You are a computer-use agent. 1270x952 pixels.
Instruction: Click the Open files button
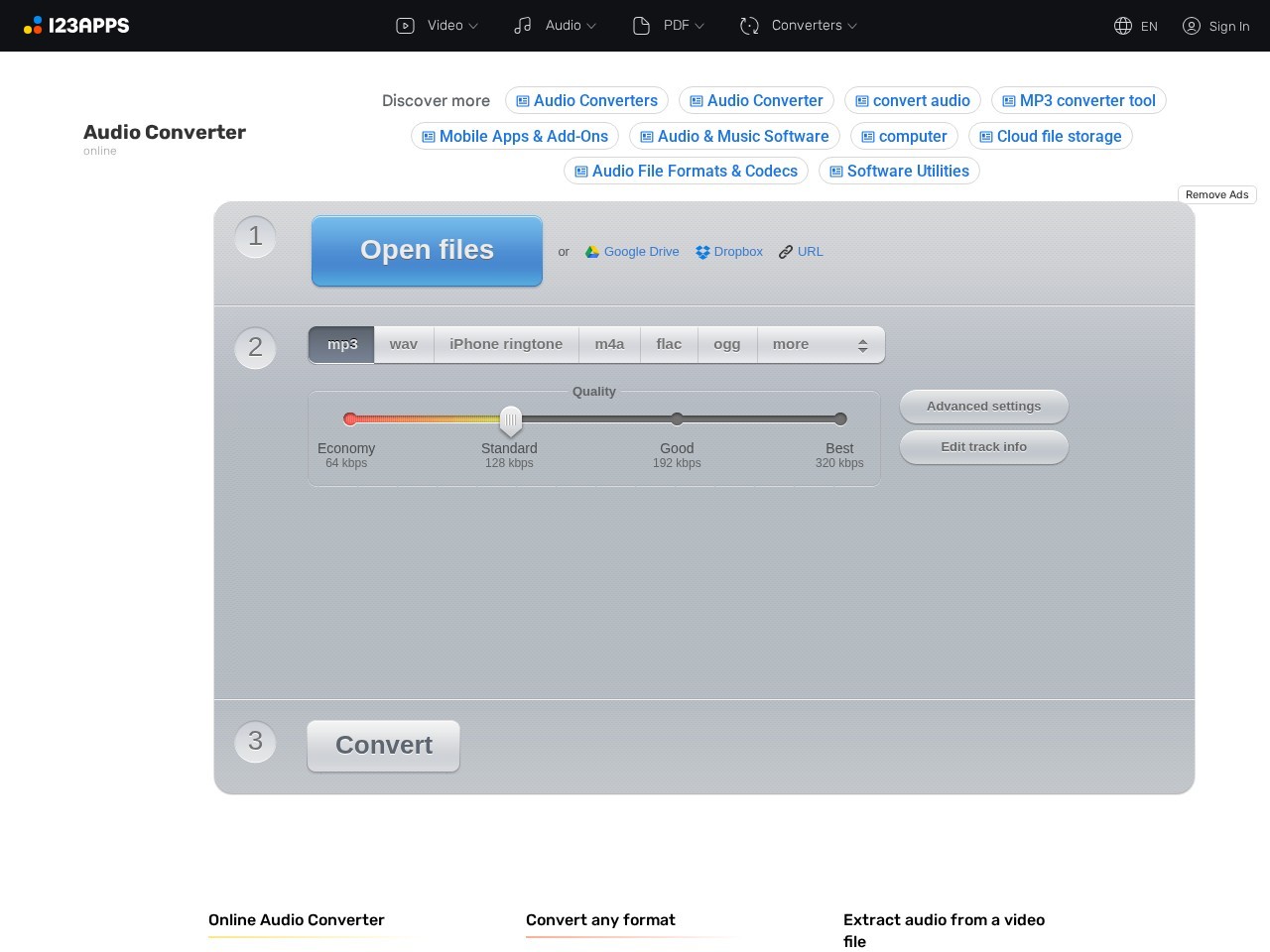click(x=427, y=251)
